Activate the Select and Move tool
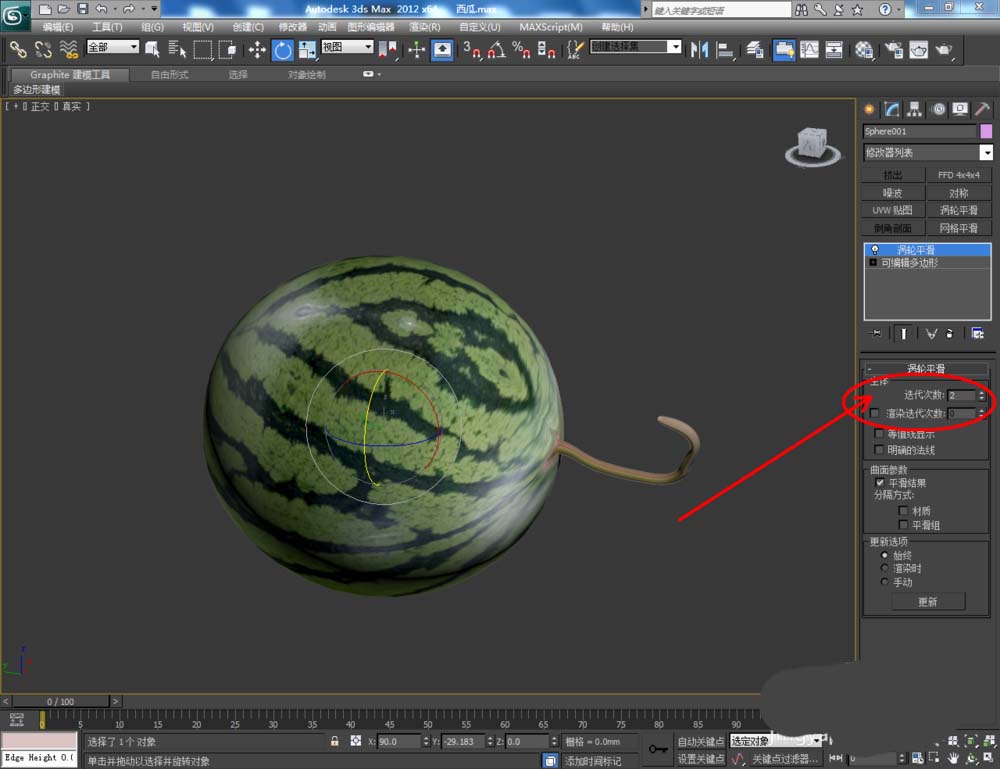 pyautogui.click(x=257, y=49)
